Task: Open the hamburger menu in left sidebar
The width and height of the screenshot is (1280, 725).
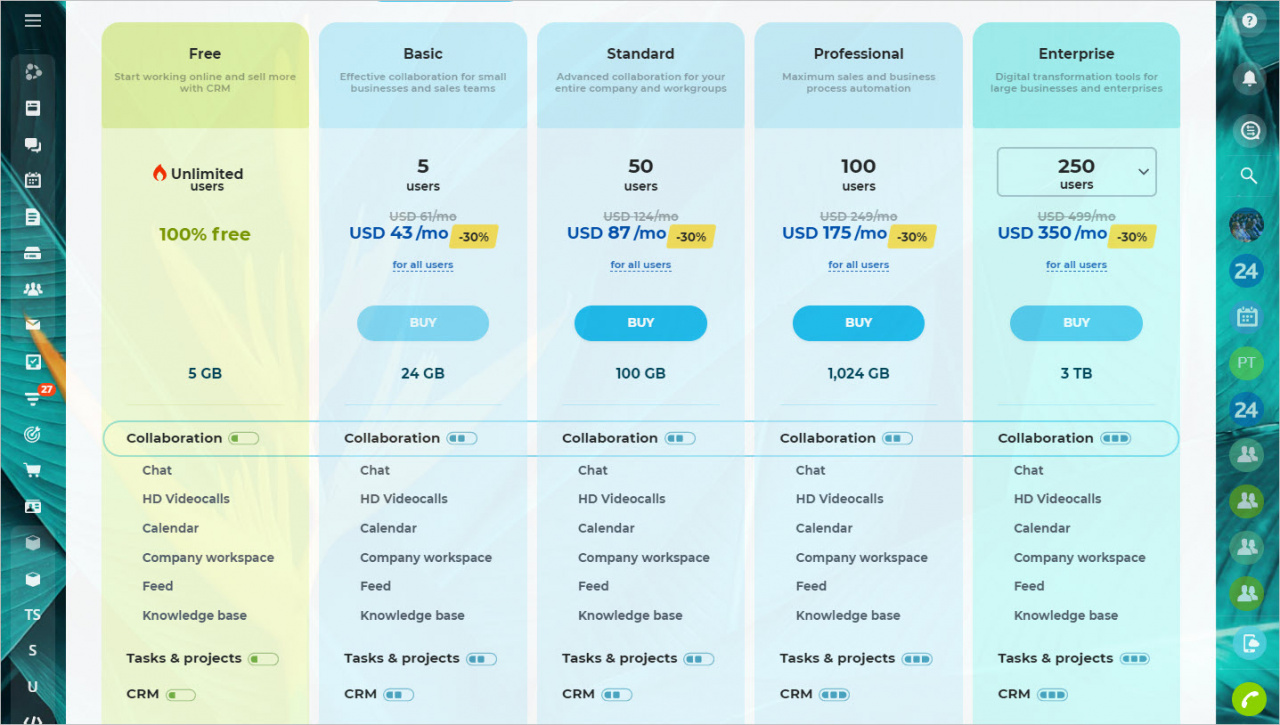Action: 33,20
